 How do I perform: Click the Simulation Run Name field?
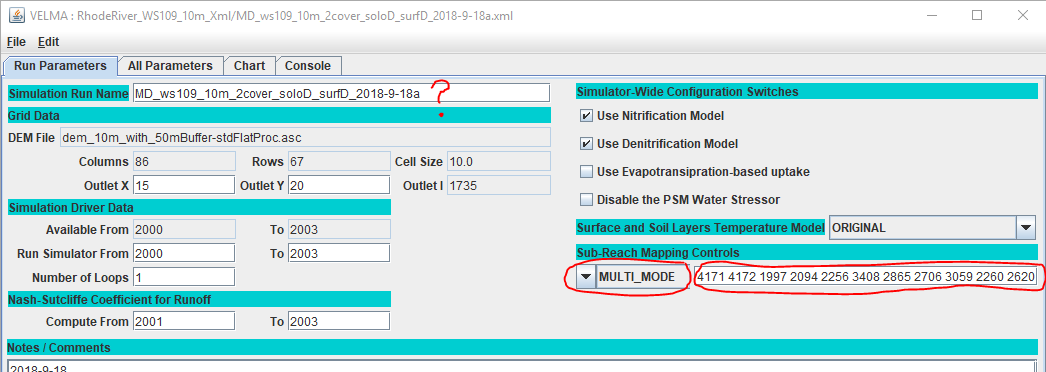(x=341, y=93)
